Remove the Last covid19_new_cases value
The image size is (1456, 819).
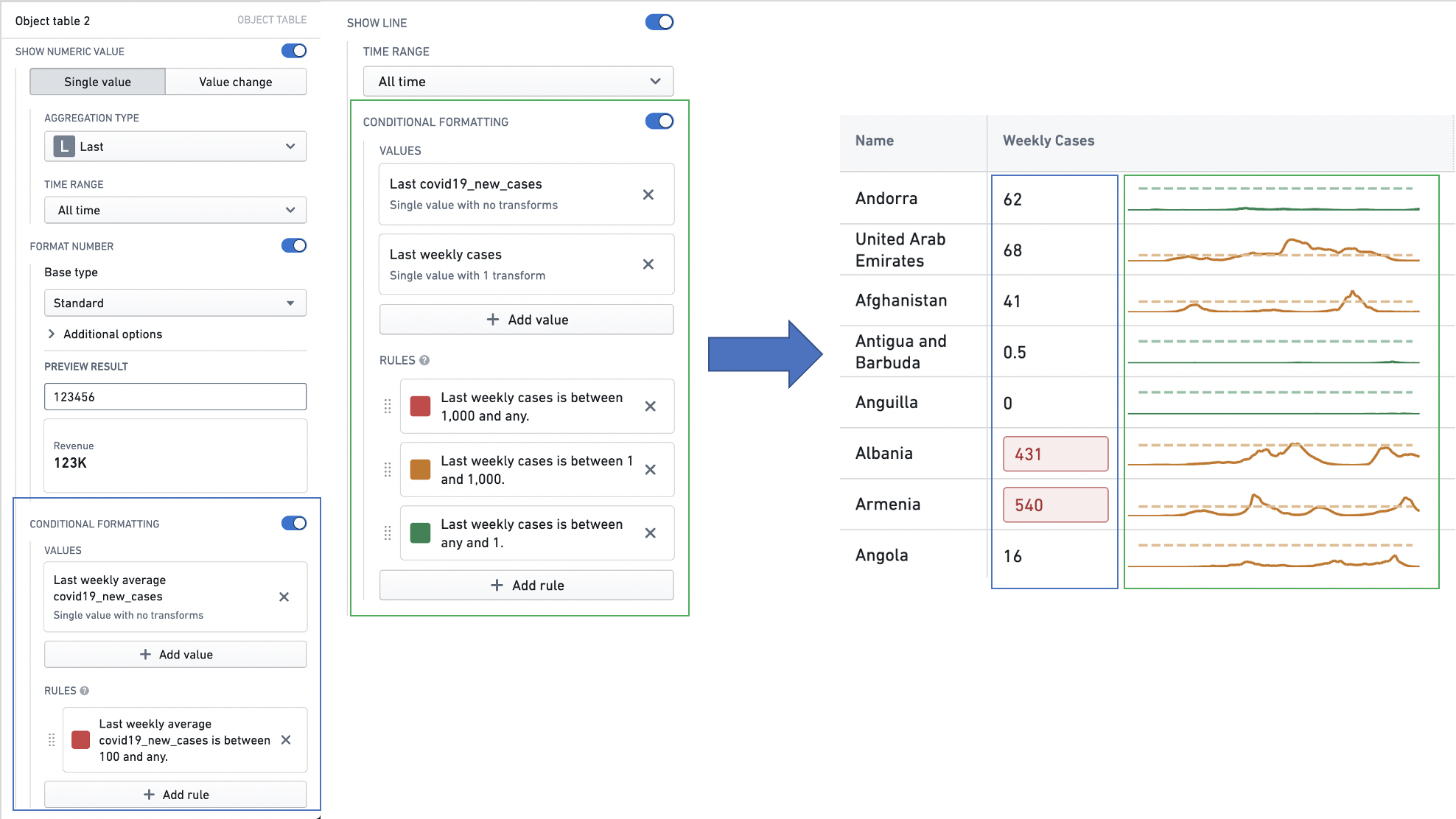tap(648, 194)
